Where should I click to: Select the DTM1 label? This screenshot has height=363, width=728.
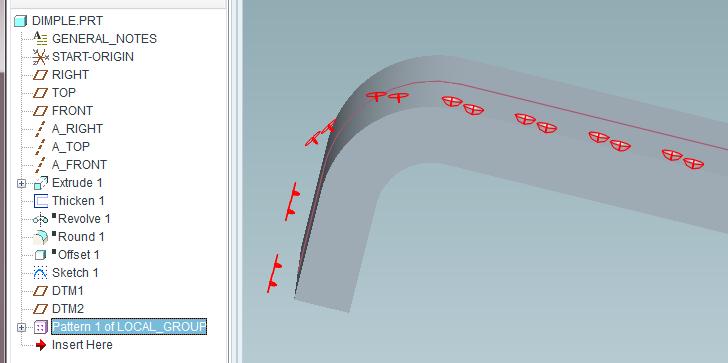68,291
